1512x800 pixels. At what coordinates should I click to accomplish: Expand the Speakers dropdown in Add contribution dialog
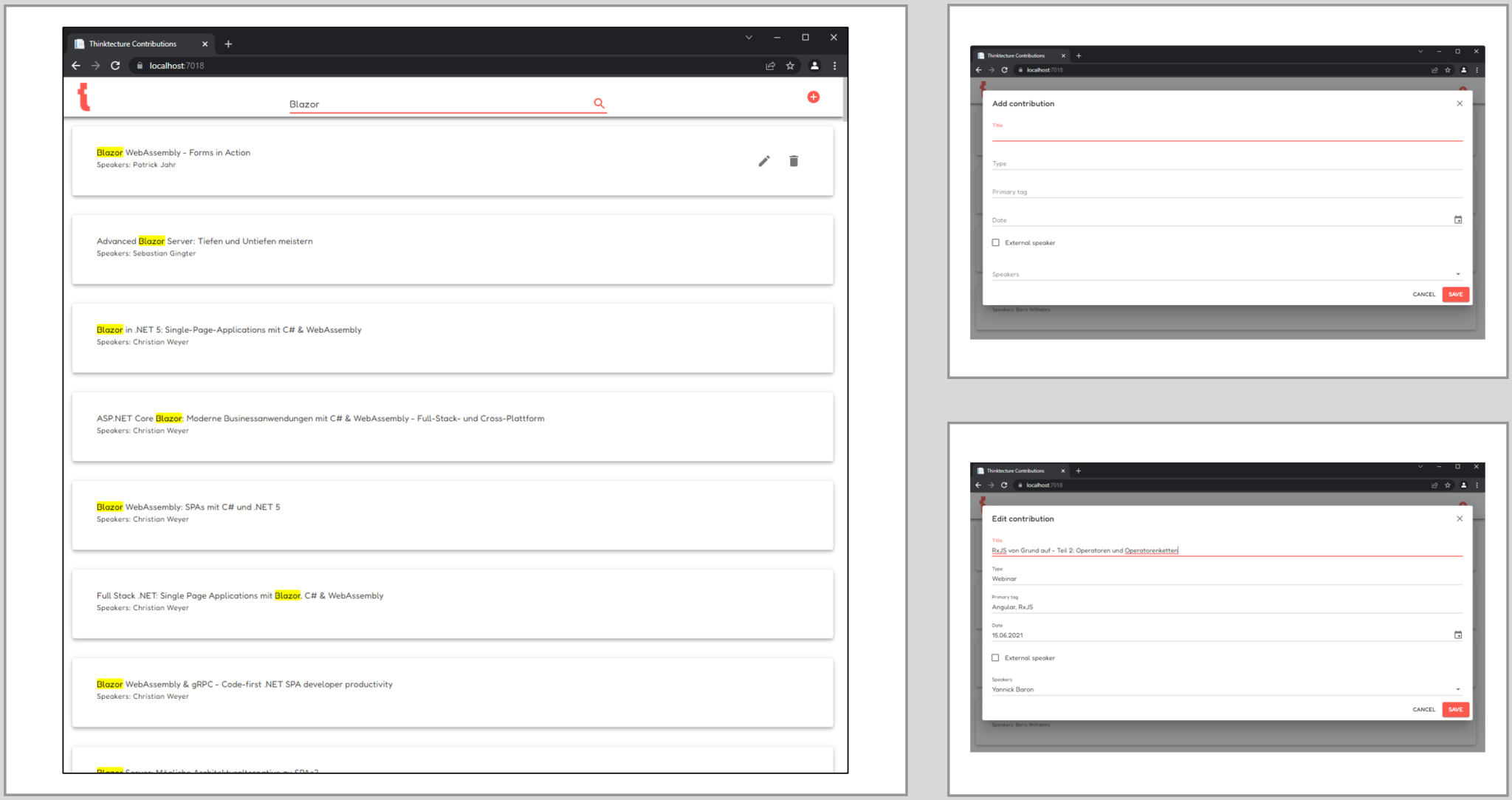[x=1457, y=273]
